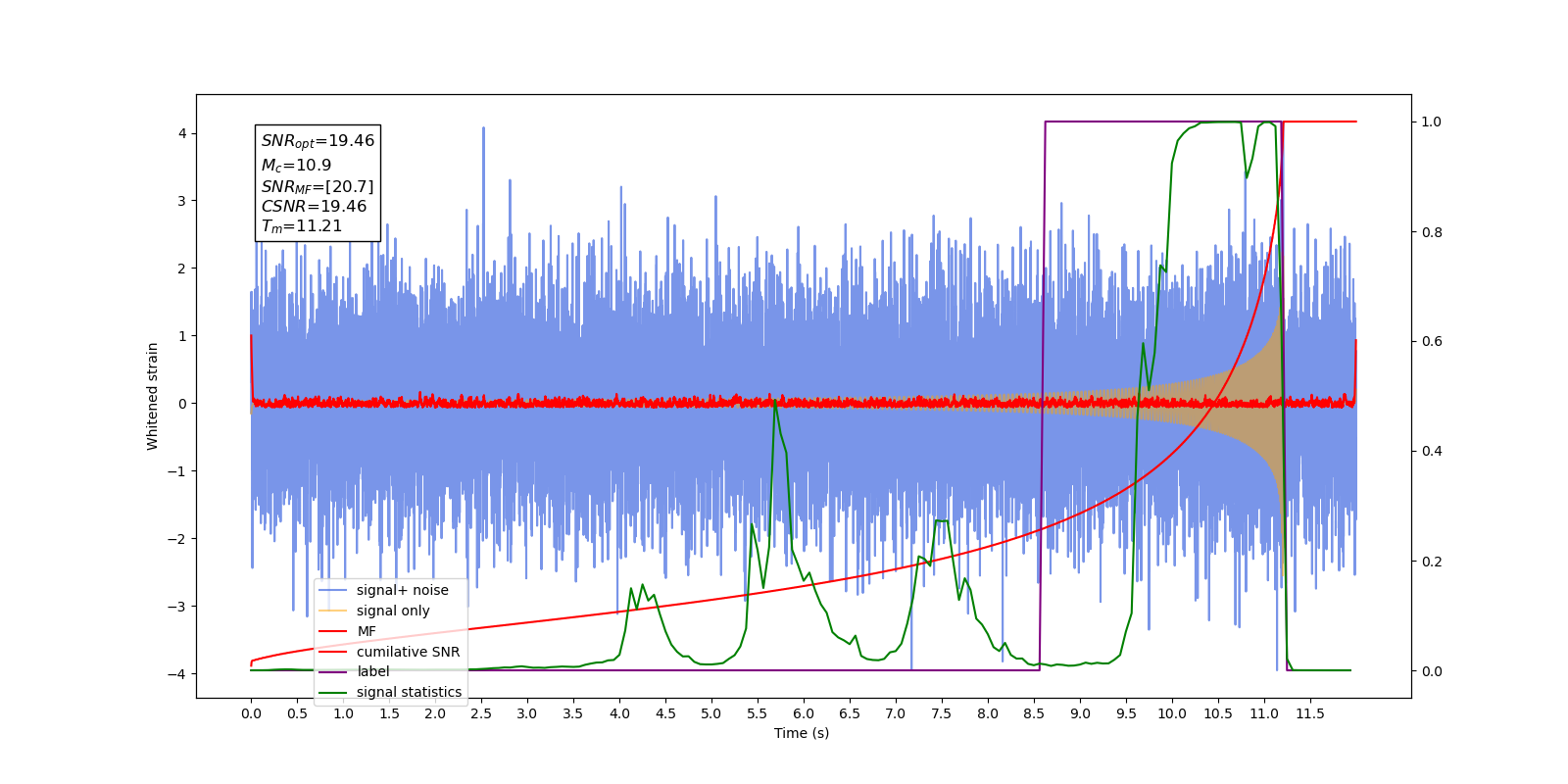Image resolution: width=1568 pixels, height=784 pixels.
Task: Click the x-axis tick label 2.5
Action: pyautogui.click(x=481, y=713)
